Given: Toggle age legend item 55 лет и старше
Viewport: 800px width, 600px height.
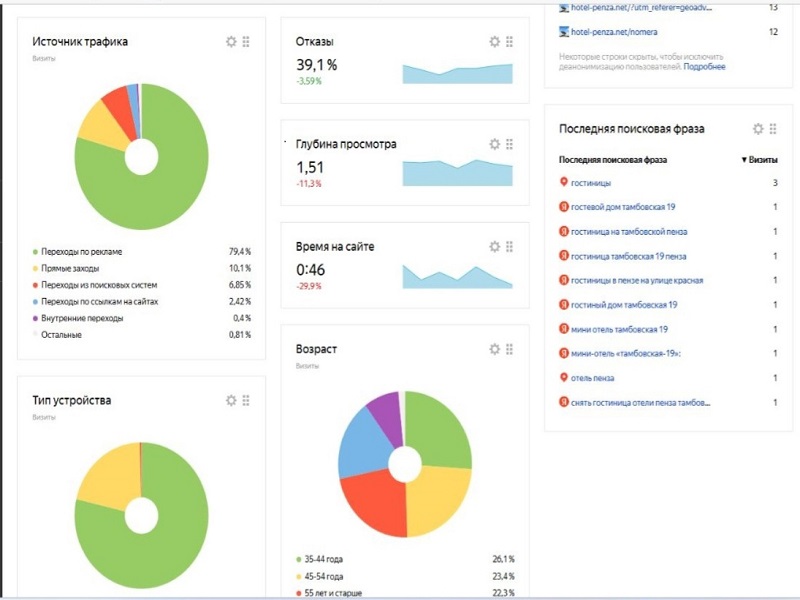Looking at the screenshot, I should (x=329, y=593).
